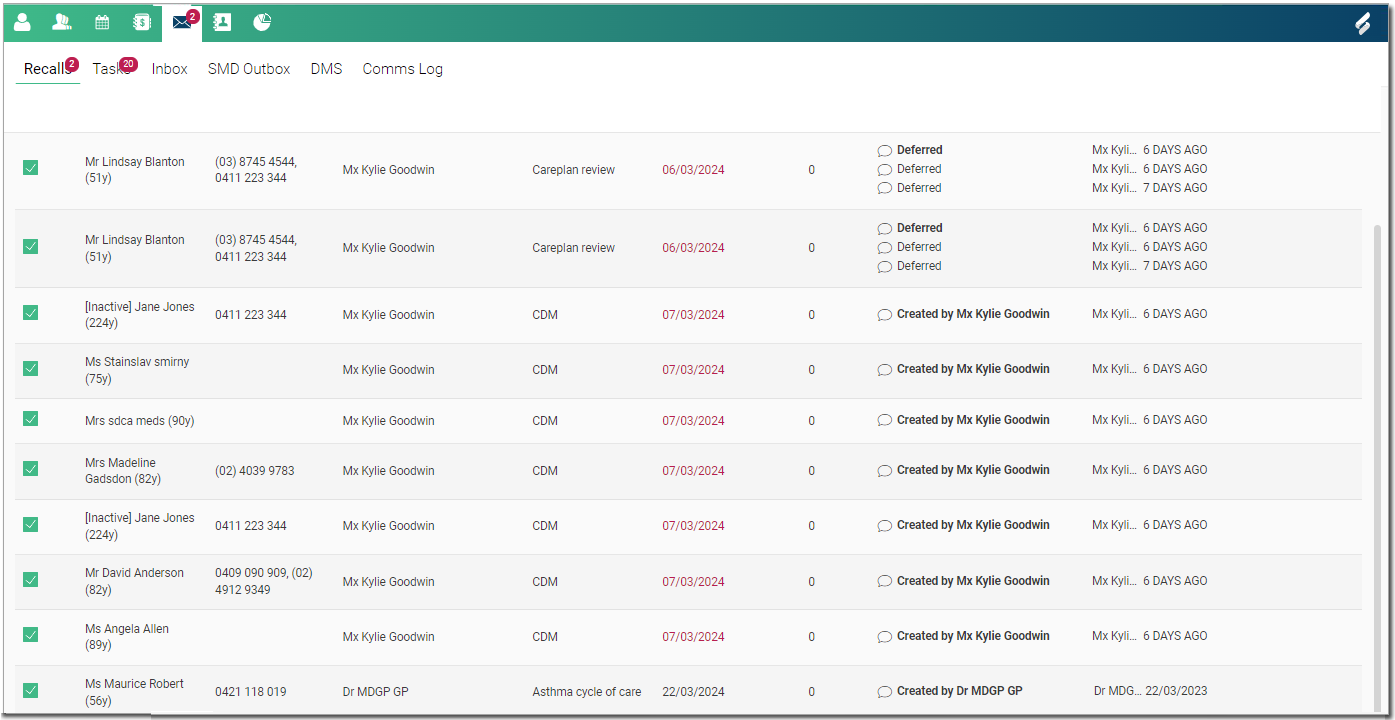Uncheck the Mrs Madeline Gadsdon recall checkbox
1395x720 pixels.
point(31,468)
